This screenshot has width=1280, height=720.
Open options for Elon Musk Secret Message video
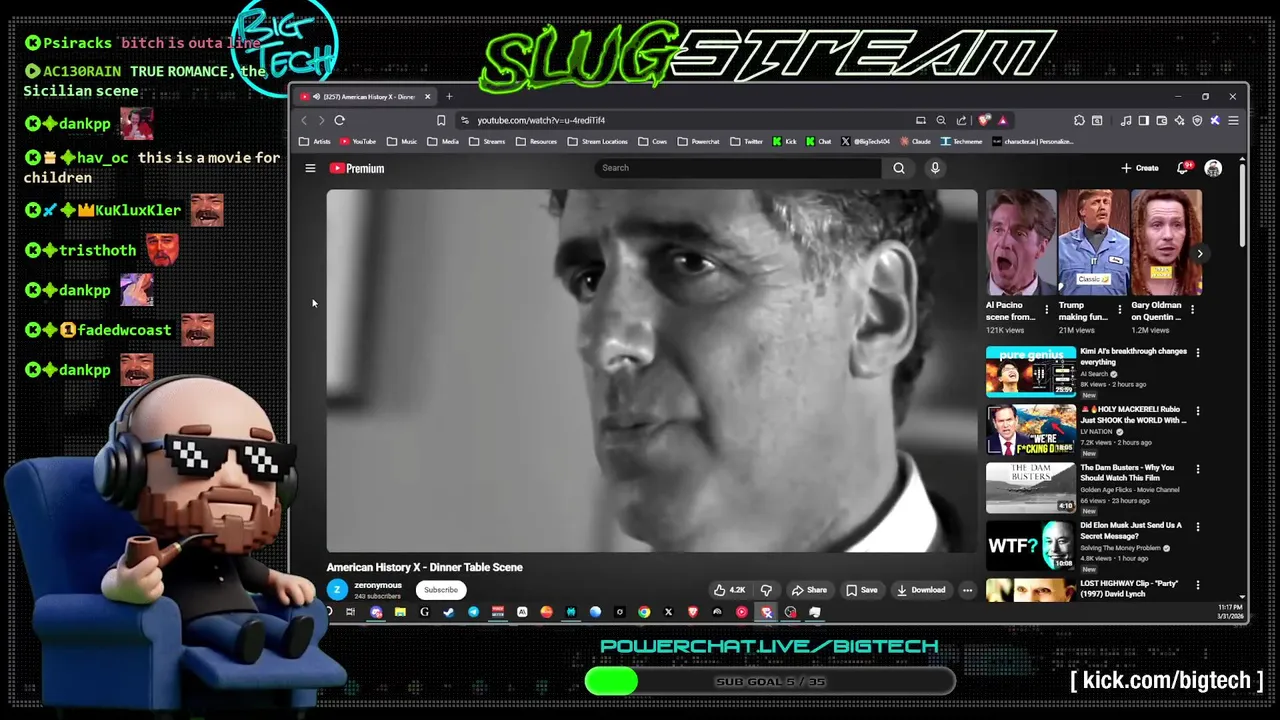pos(1197,526)
